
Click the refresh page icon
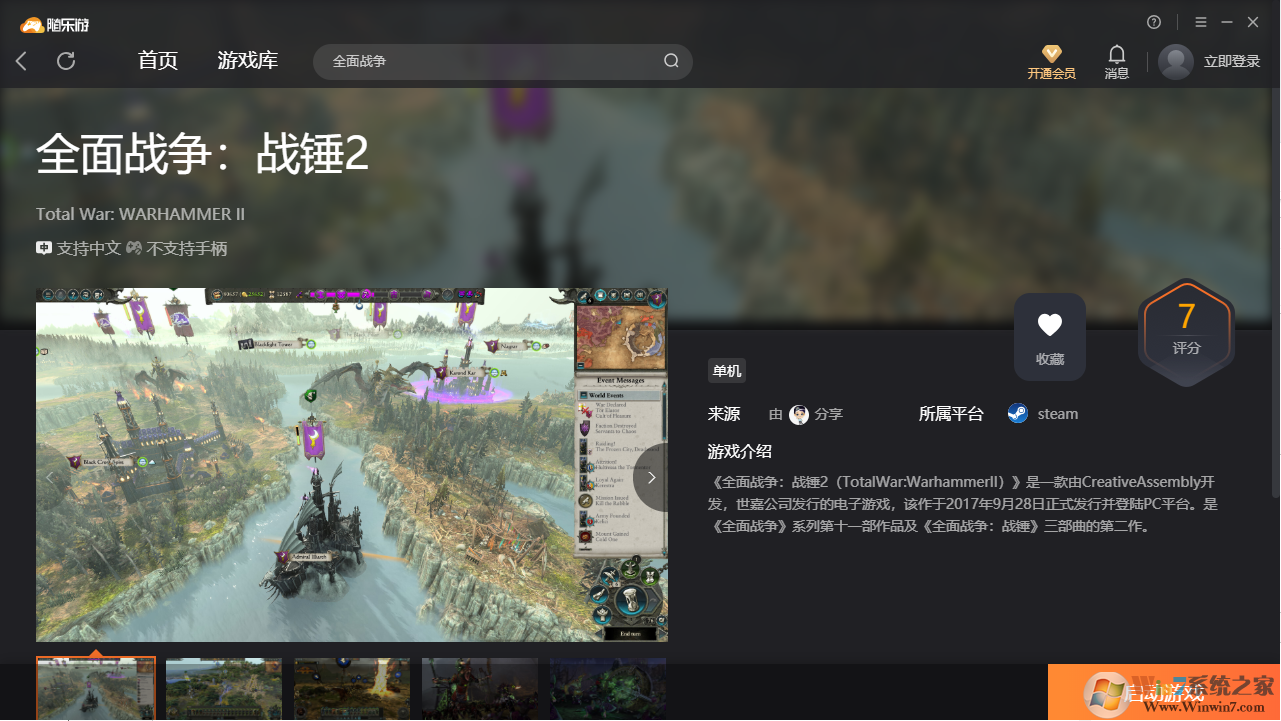click(66, 62)
